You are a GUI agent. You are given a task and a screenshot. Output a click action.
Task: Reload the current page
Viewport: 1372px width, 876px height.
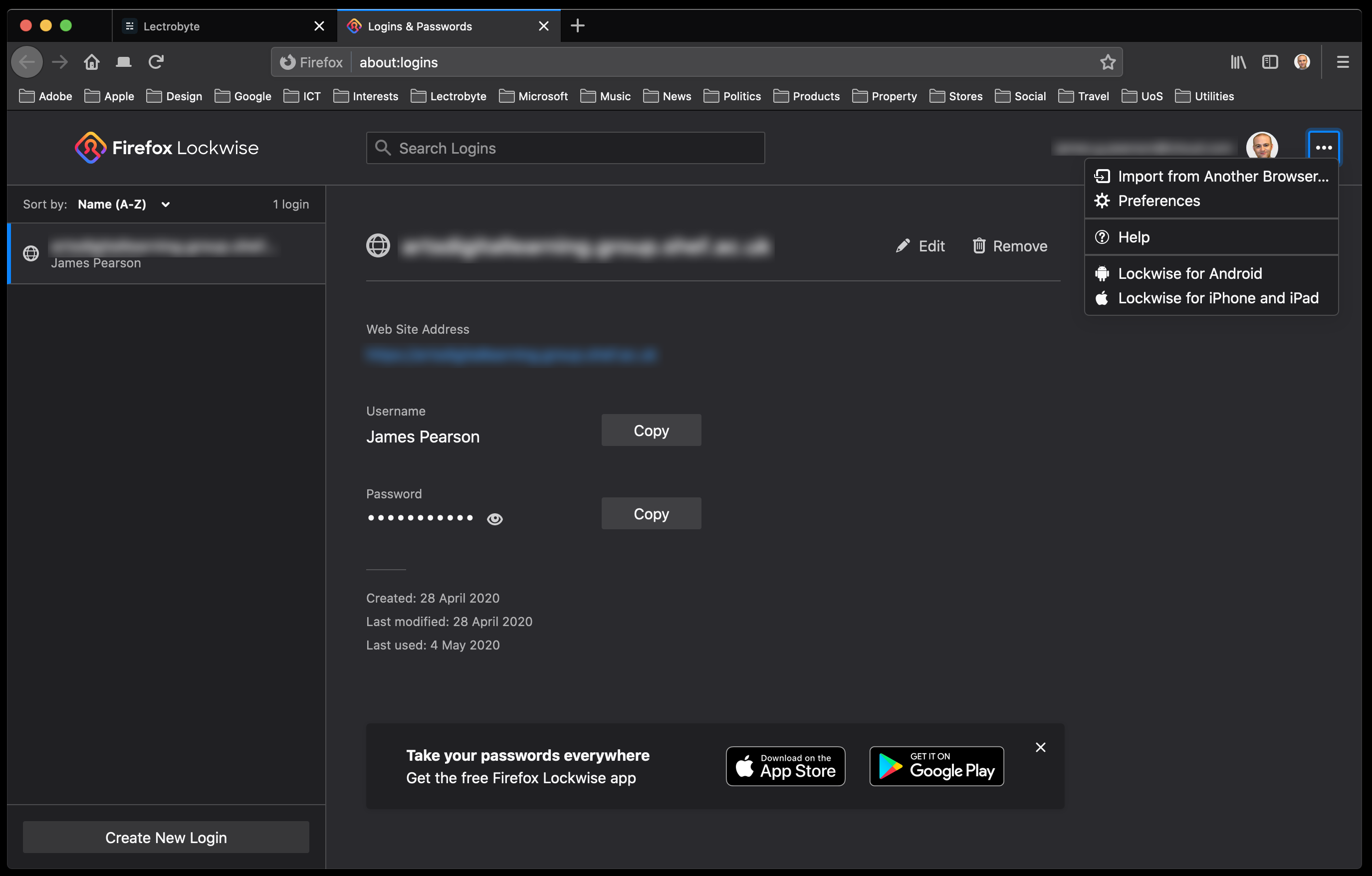(x=156, y=62)
